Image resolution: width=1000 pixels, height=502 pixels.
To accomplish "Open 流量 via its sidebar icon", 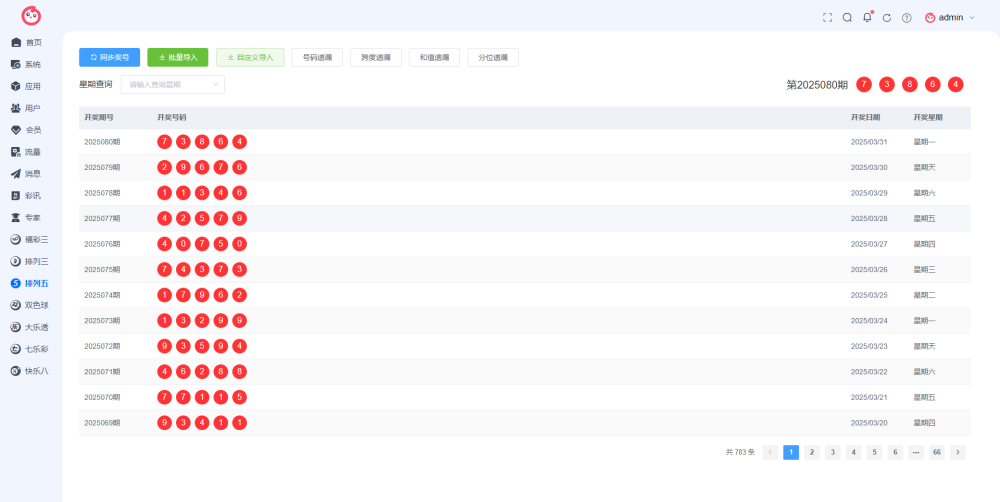I will tap(16, 152).
